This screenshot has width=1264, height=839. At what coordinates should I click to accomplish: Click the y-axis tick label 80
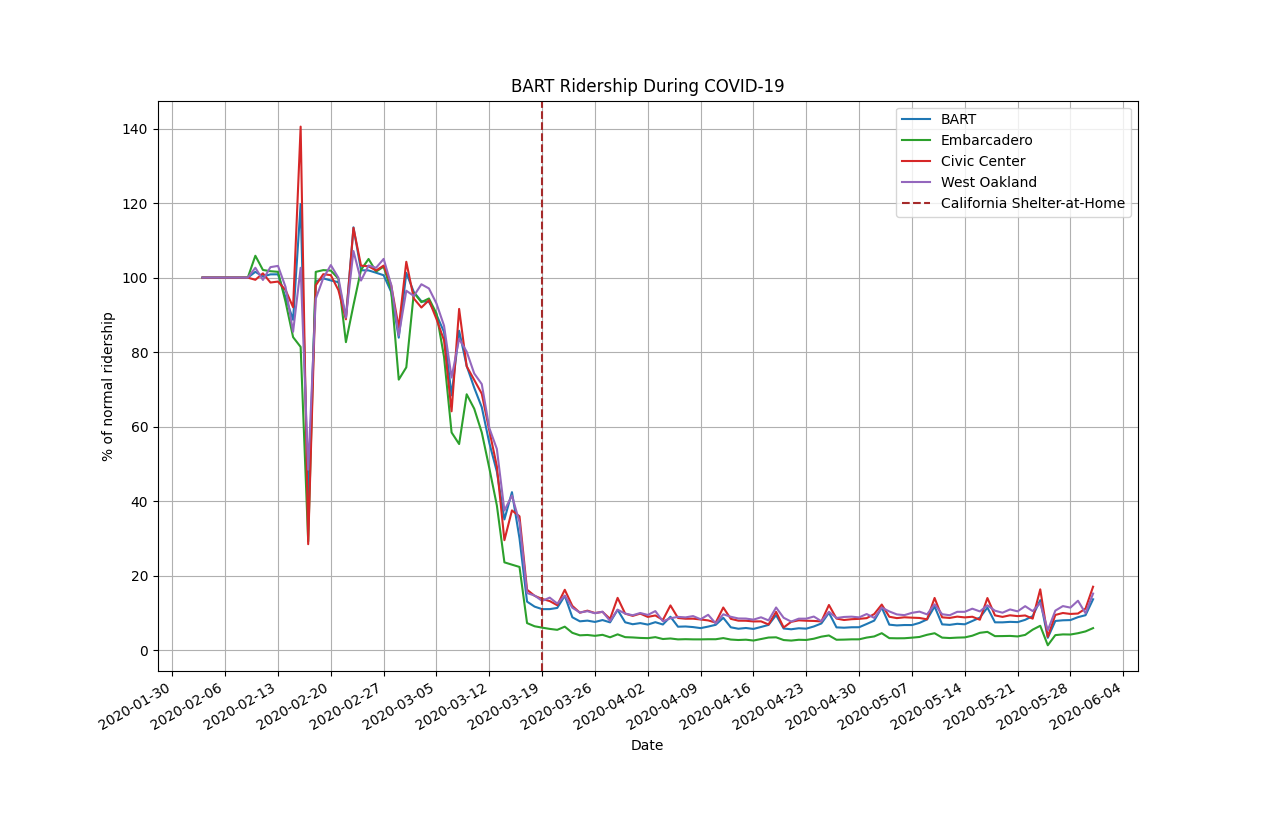139,352
